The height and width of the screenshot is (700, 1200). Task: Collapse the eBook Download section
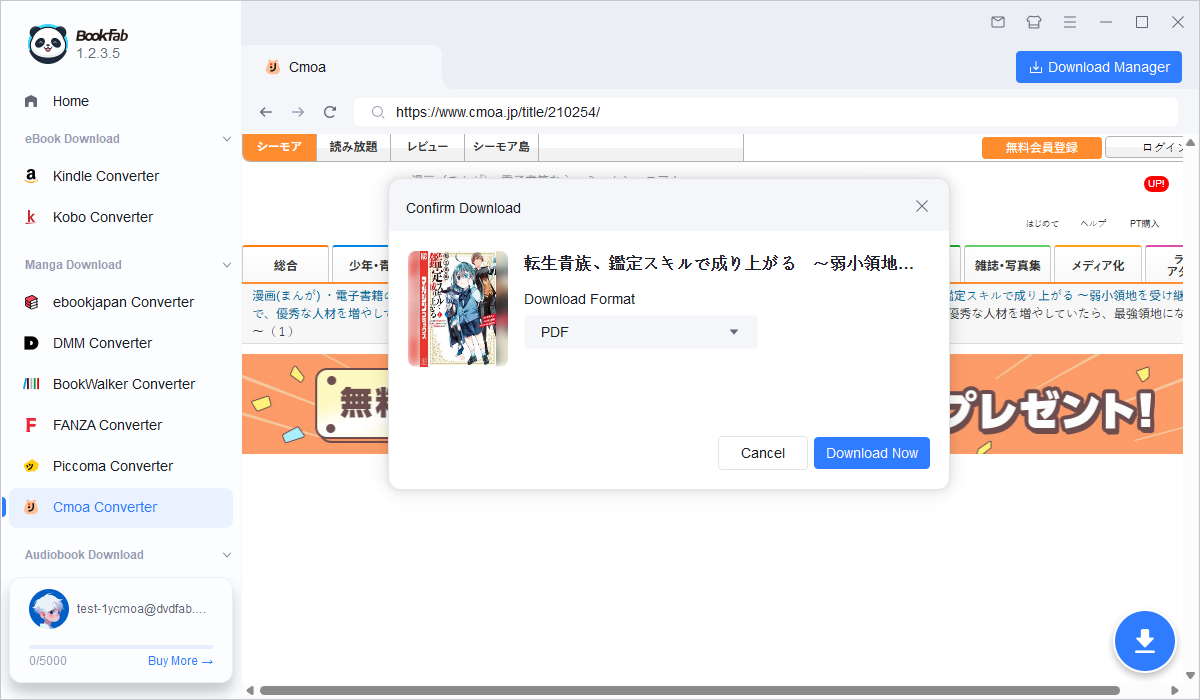227,139
